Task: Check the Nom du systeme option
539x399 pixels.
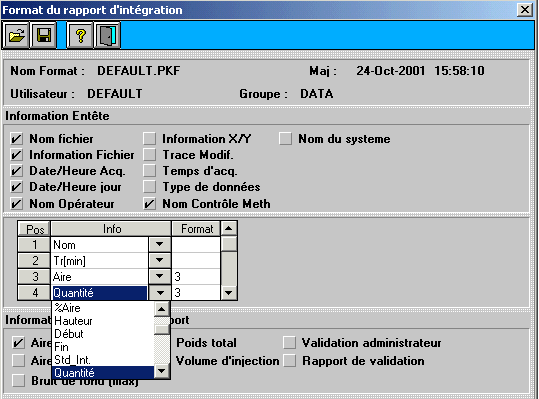Action: 285,139
